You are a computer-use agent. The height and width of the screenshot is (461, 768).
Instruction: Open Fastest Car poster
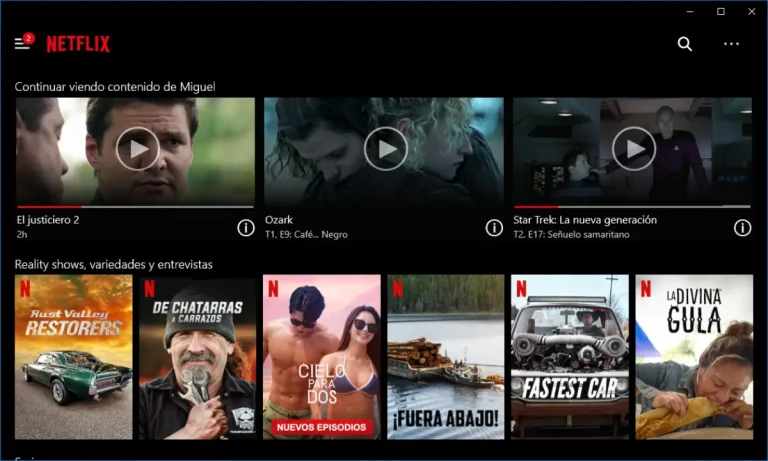pyautogui.click(x=570, y=357)
